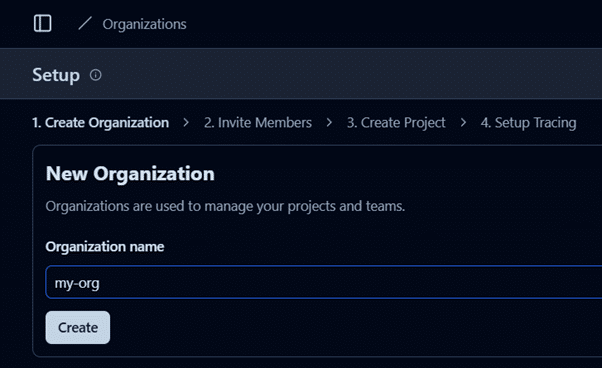Screen dimensions: 602x368
Task: Click the New Organization heading
Action: 130,173
